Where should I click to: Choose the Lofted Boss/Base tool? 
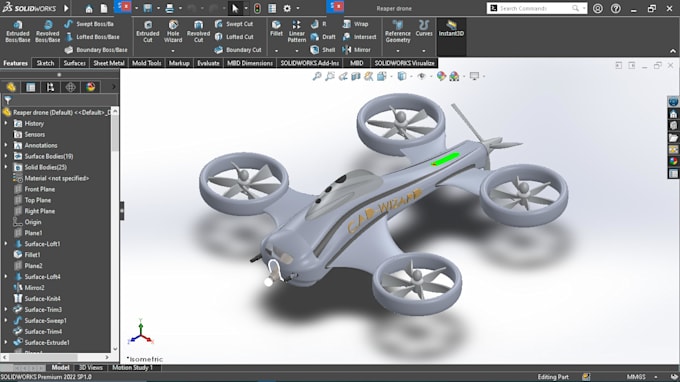point(92,37)
